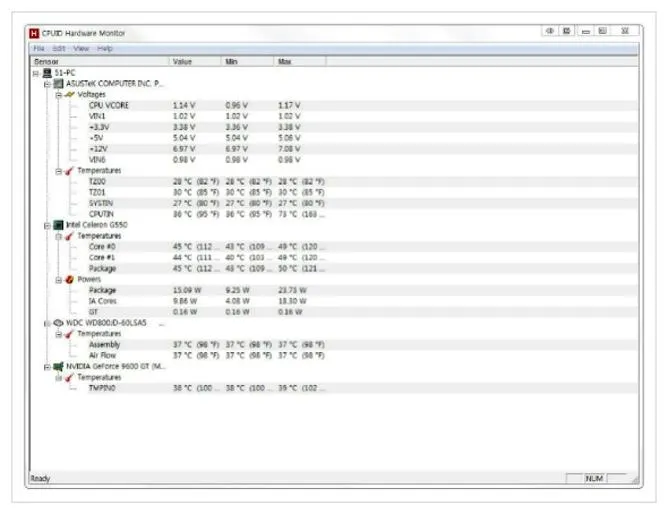Screen dimensions: 668x514
Task: Select the Assembly temperature row
Action: coord(362,345)
